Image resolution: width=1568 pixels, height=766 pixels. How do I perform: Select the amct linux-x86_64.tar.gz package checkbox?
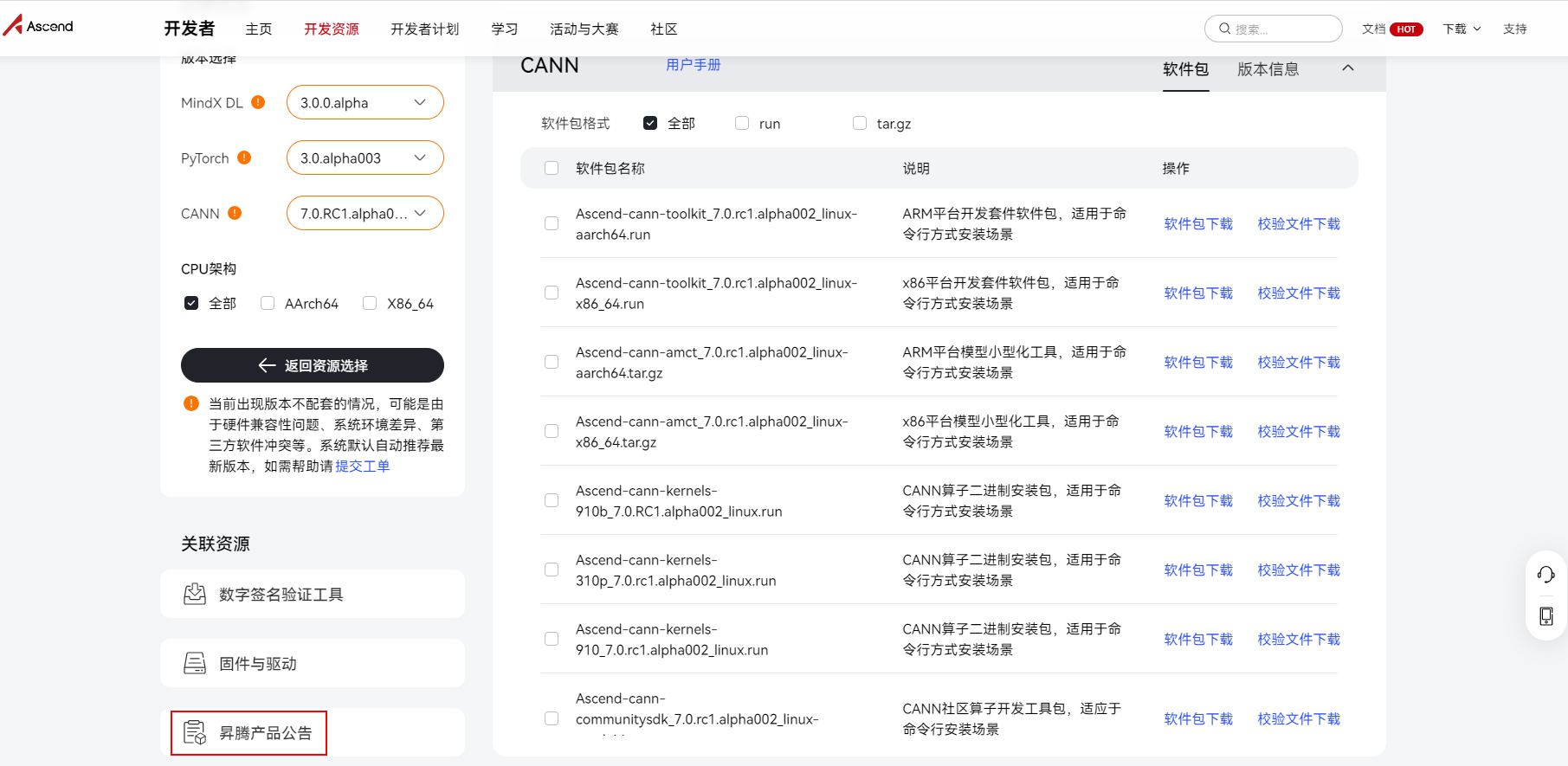coord(552,431)
